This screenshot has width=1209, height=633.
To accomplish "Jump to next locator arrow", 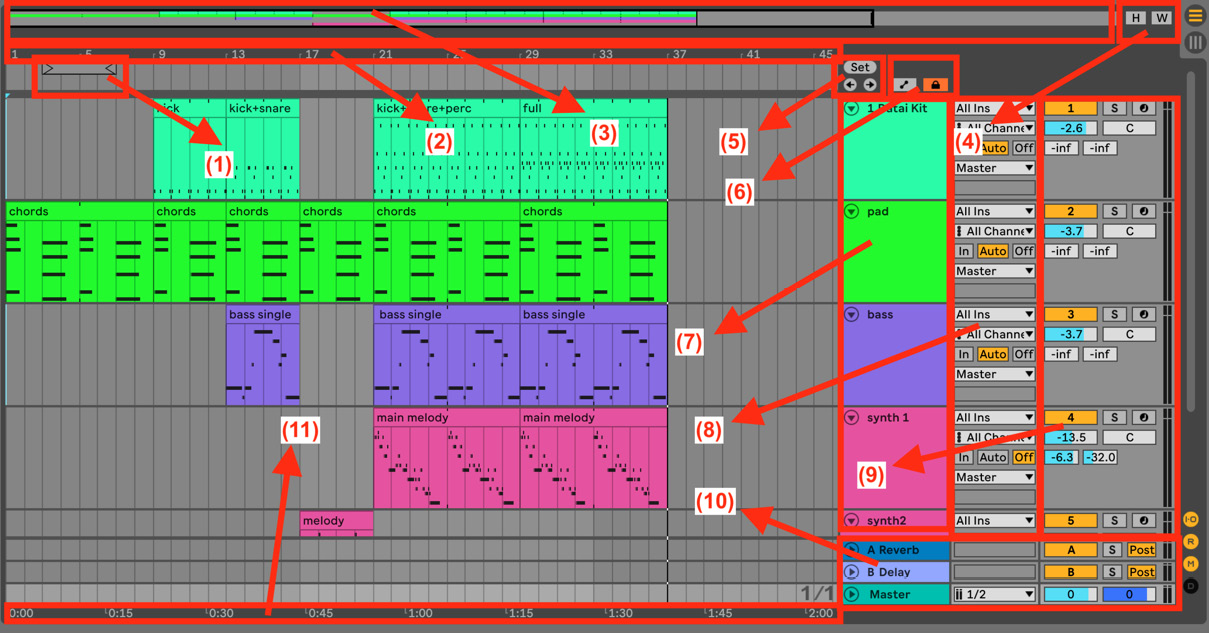I will [x=870, y=85].
